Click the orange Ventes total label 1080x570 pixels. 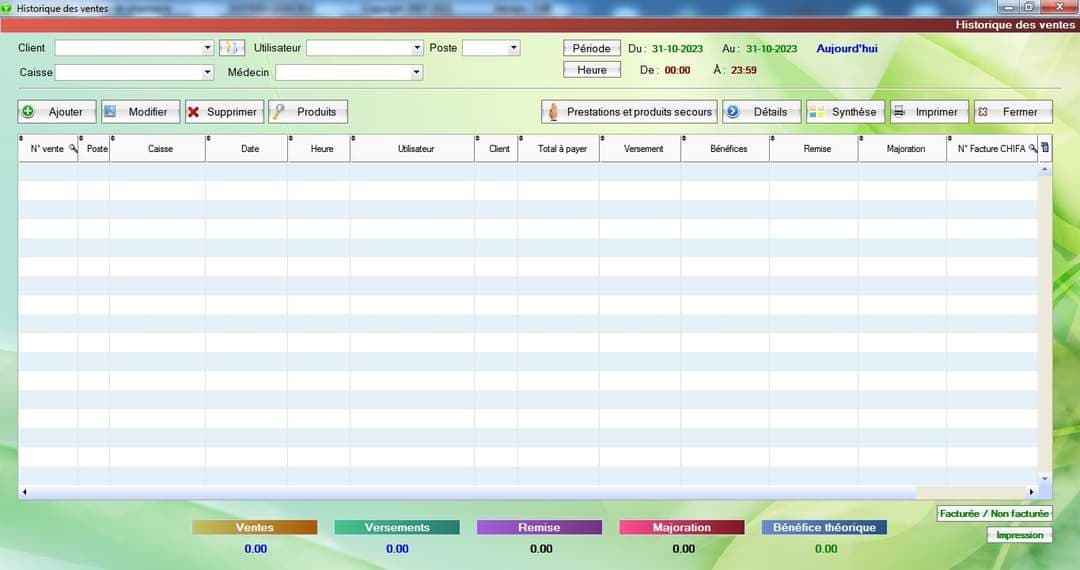(255, 527)
